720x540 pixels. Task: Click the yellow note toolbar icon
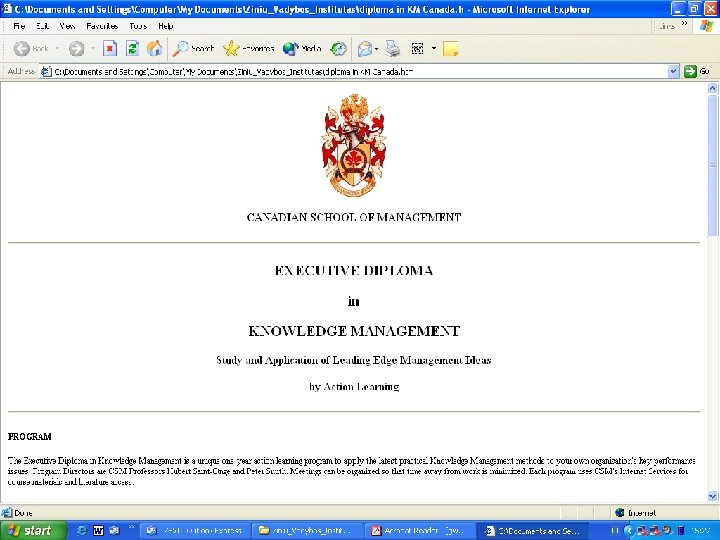pos(450,48)
